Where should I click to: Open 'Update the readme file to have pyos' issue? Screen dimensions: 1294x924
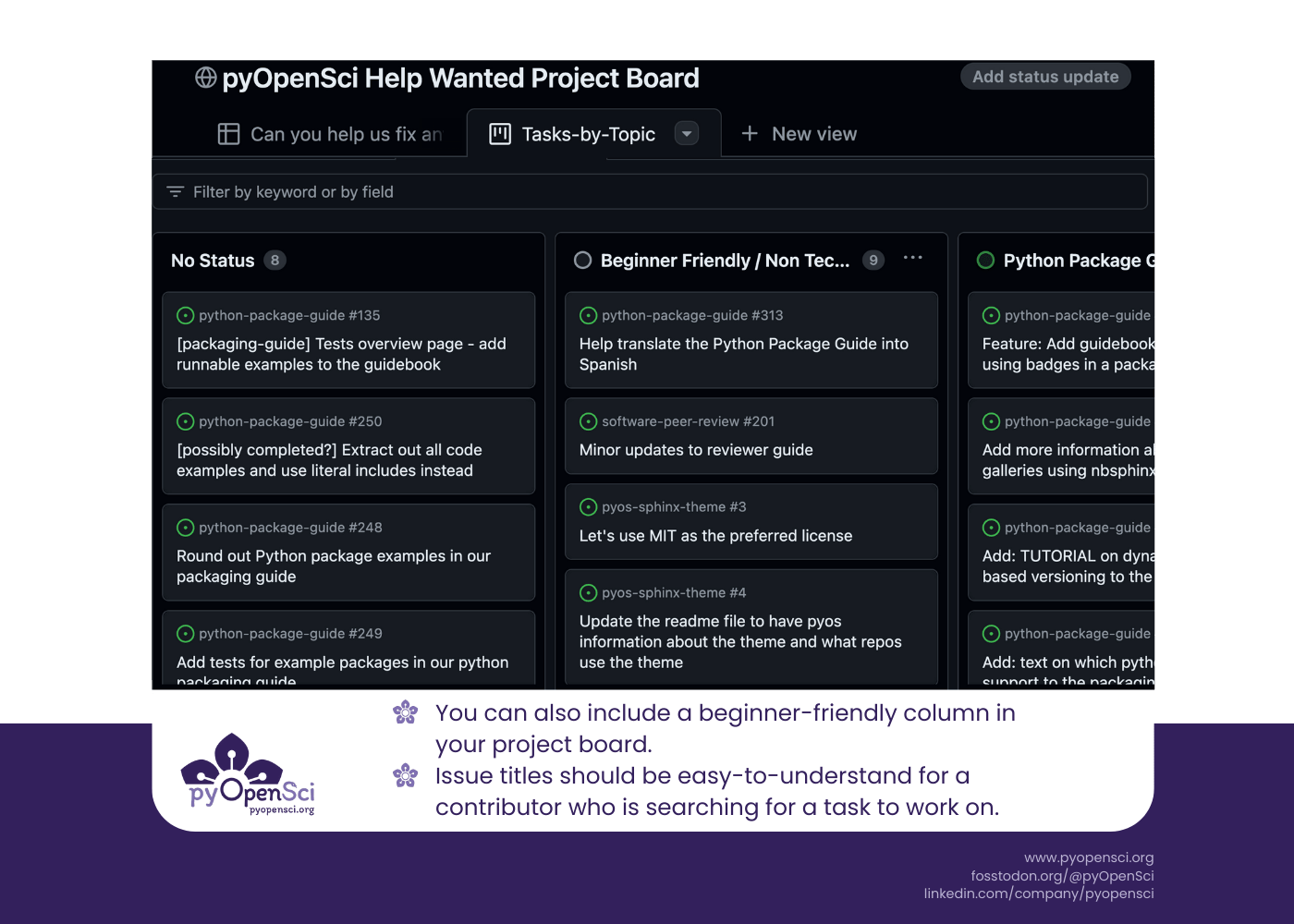[x=740, y=642]
